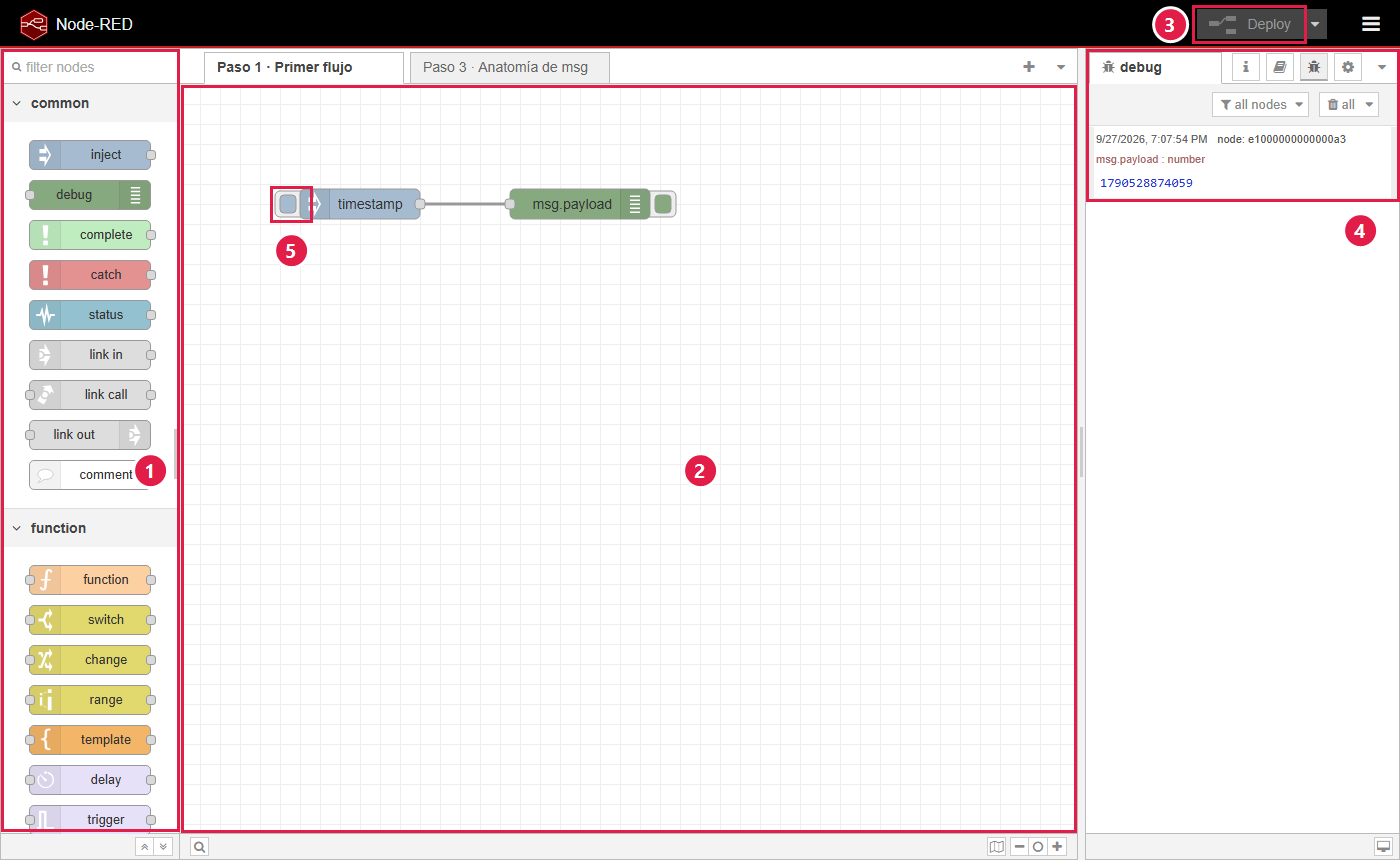The image size is (1400, 860).
Task: Pick the catch node in palette
Action: click(x=90, y=275)
